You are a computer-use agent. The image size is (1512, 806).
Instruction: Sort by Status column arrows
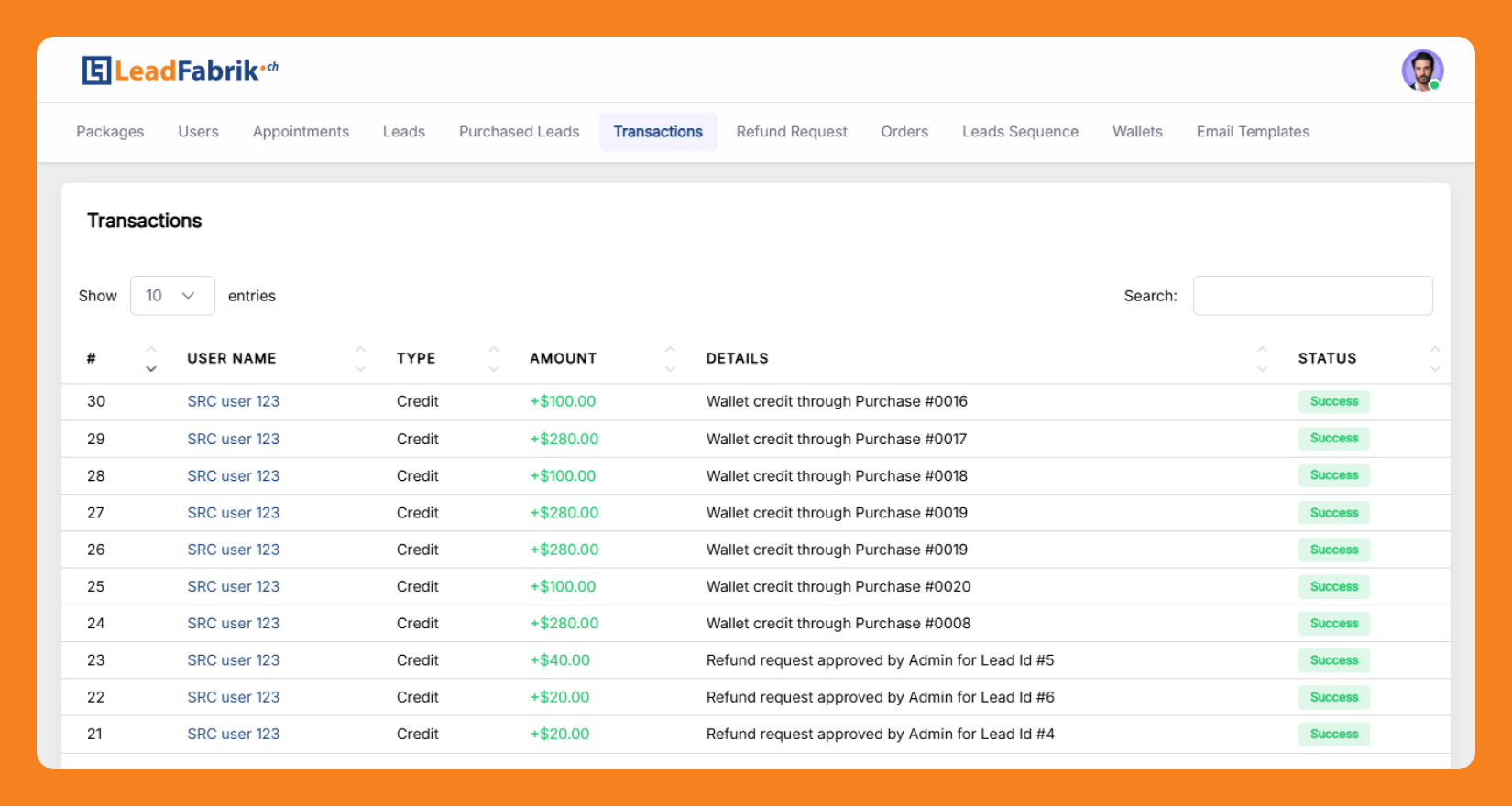click(x=1434, y=359)
